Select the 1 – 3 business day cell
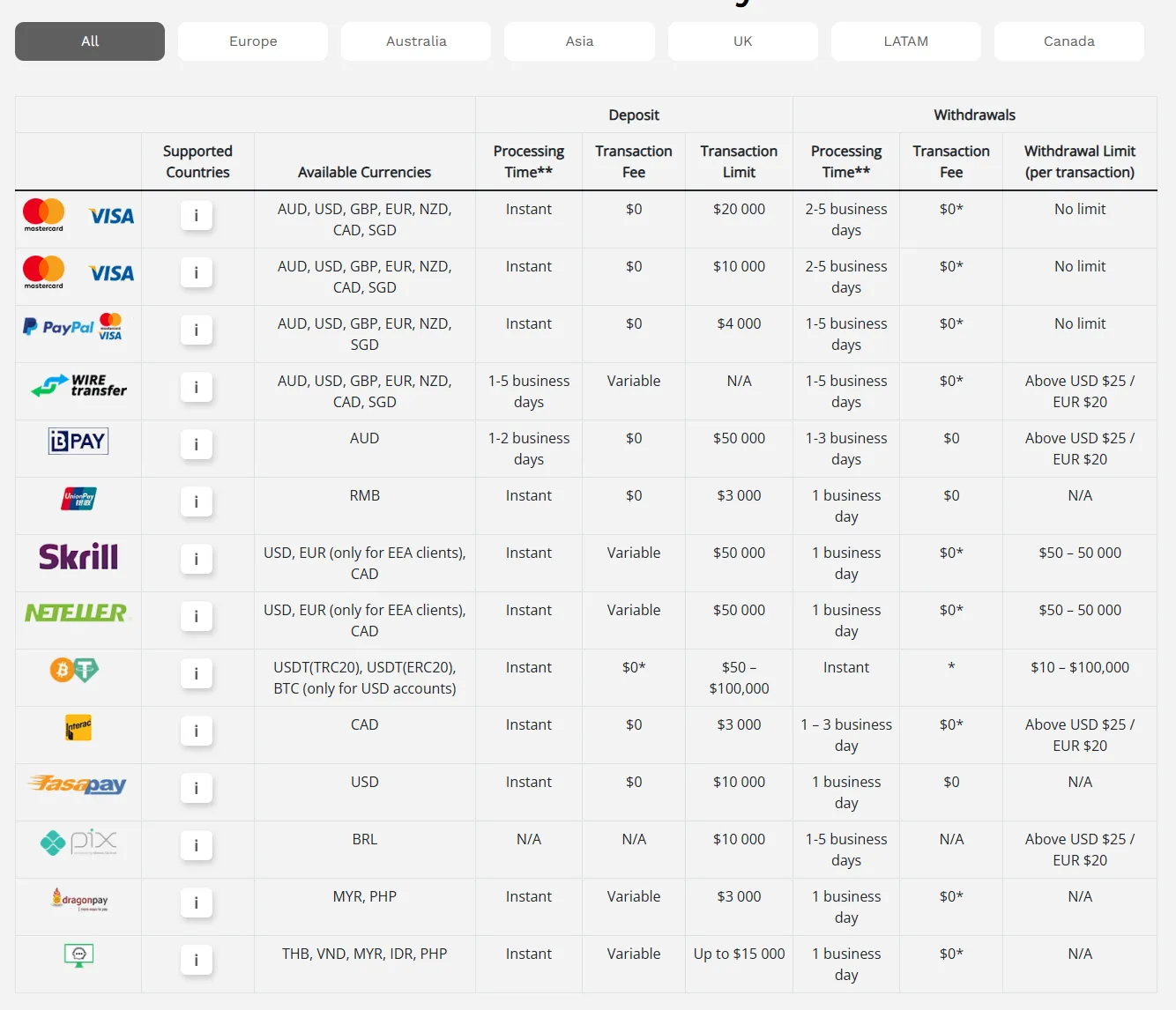 (x=846, y=736)
